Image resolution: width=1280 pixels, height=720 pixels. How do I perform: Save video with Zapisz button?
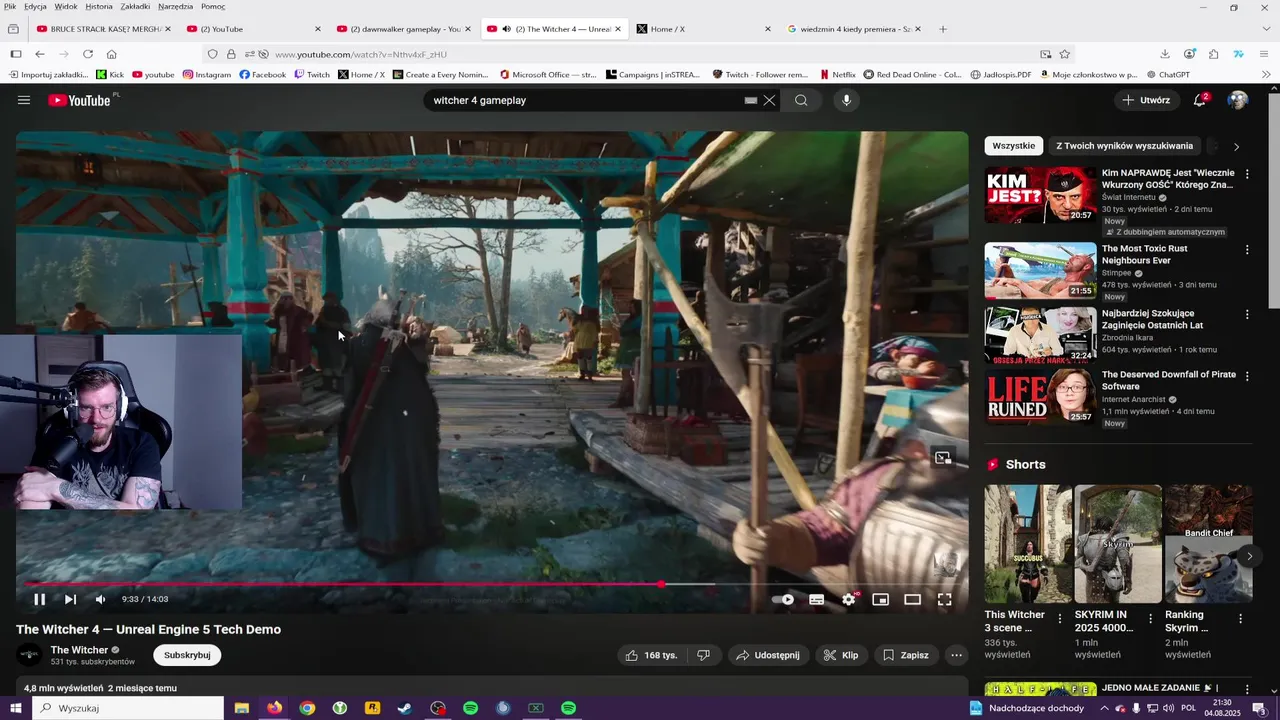(906, 655)
